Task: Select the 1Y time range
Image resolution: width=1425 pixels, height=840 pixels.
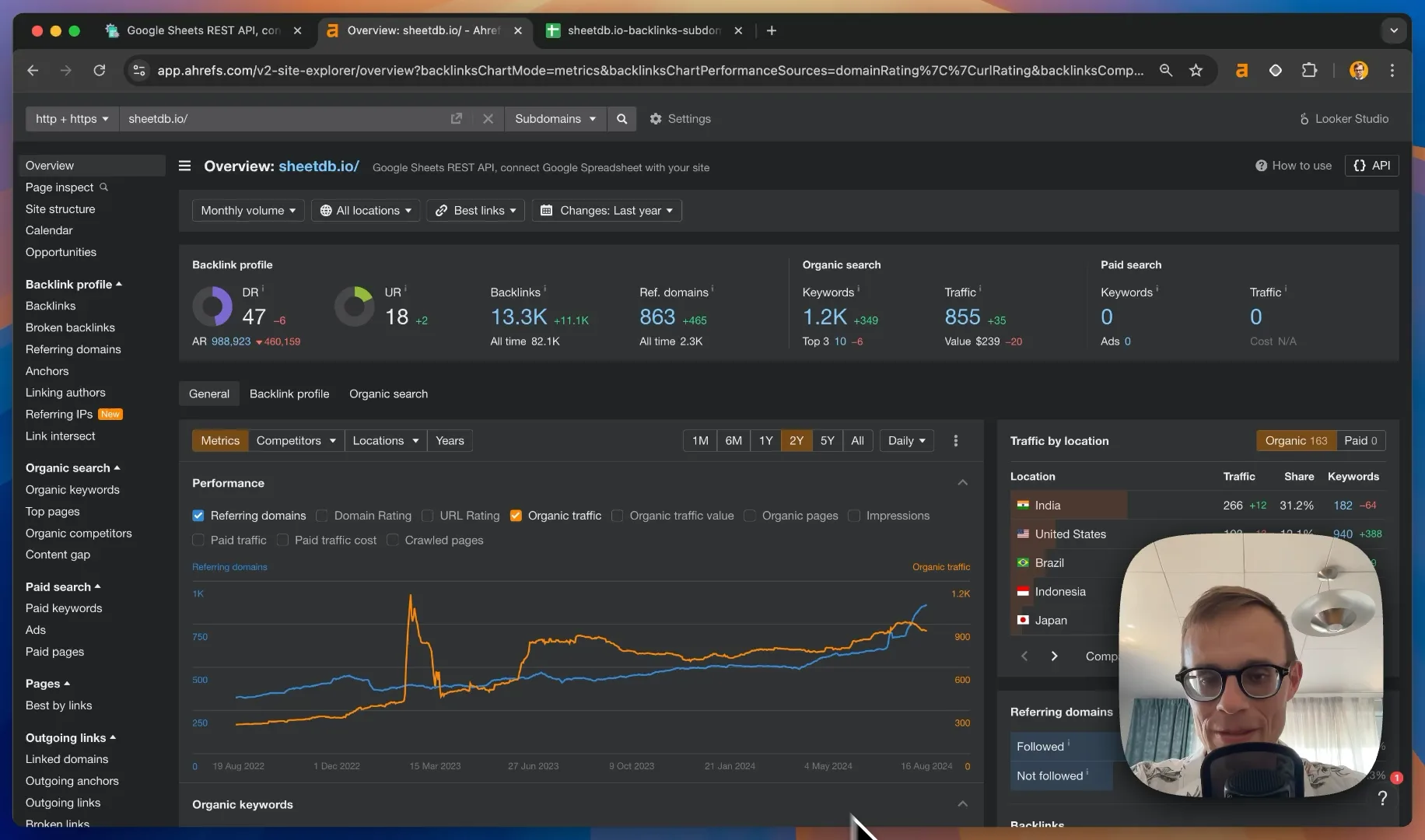Action: 765,441
